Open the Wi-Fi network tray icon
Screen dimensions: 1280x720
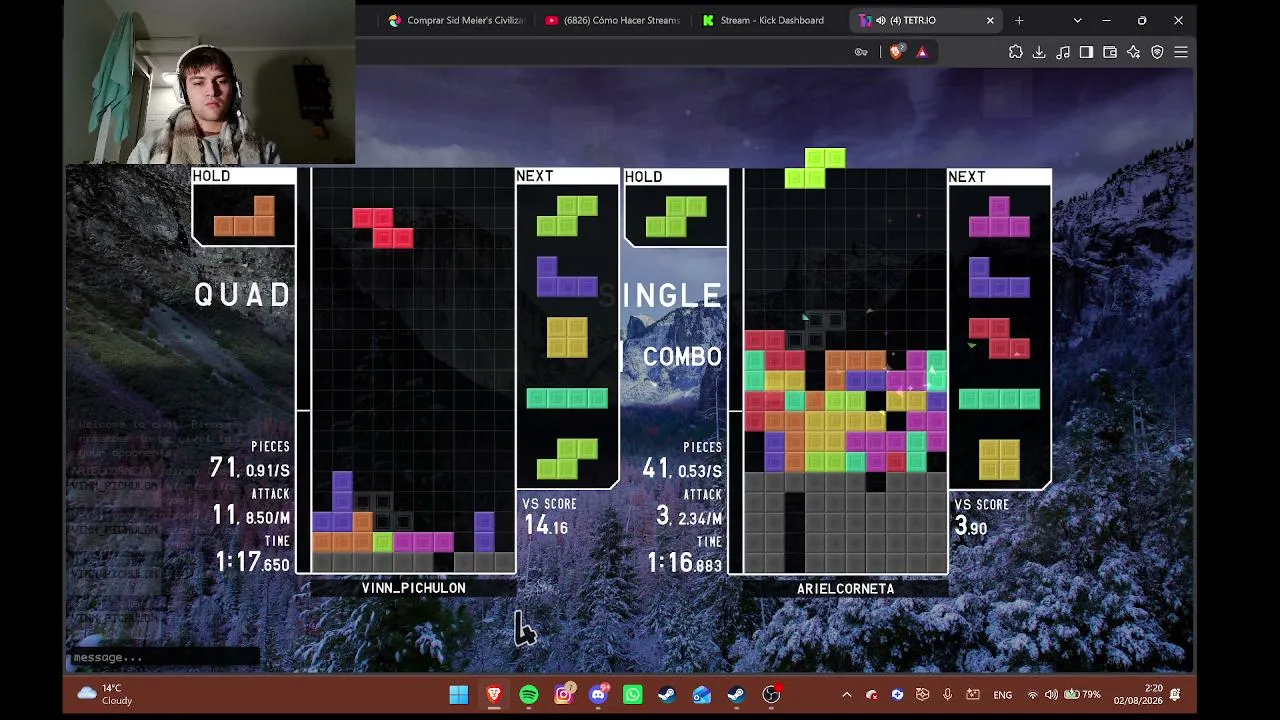1033,694
